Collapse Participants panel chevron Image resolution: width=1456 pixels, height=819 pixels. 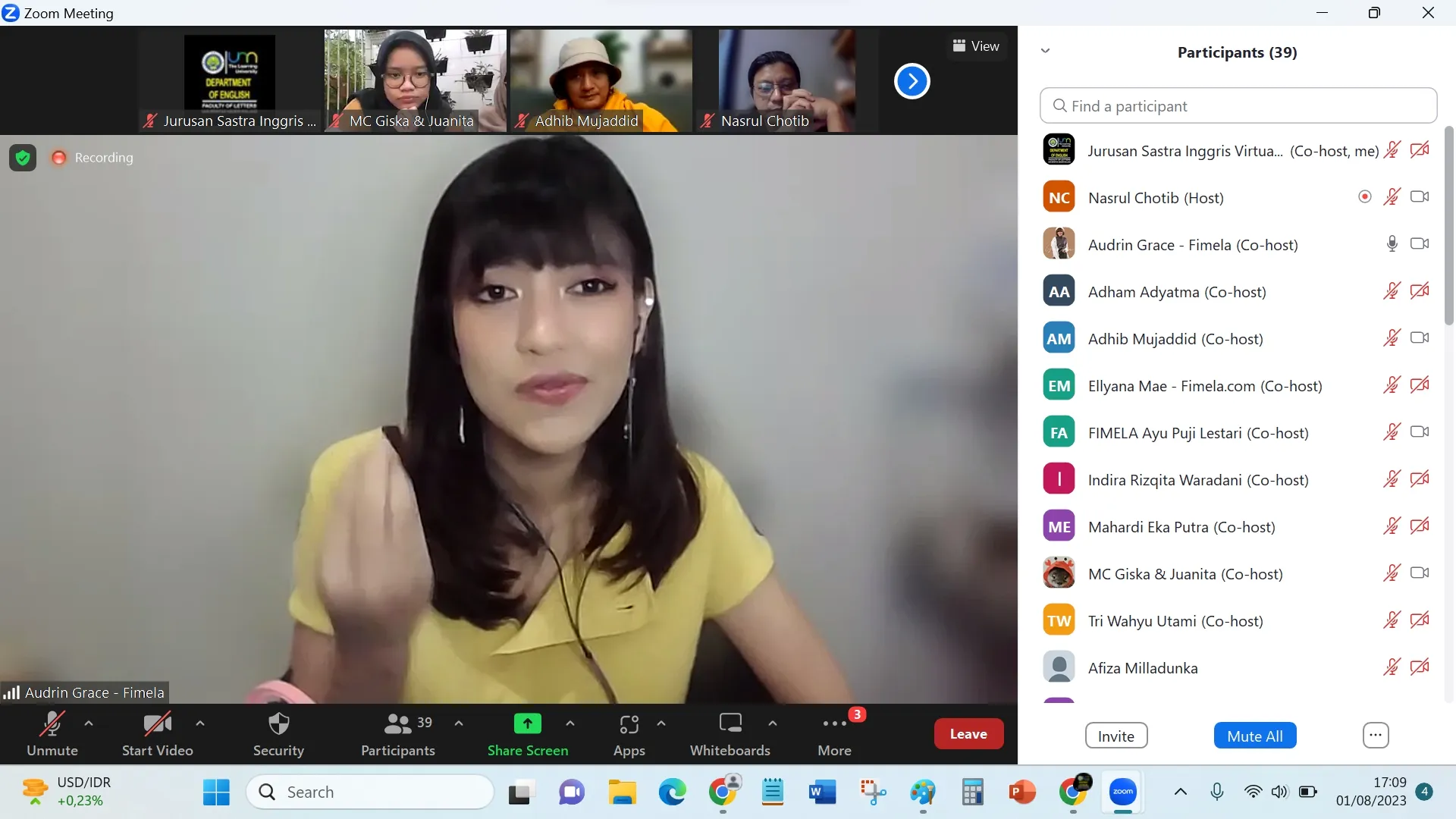(x=1045, y=51)
